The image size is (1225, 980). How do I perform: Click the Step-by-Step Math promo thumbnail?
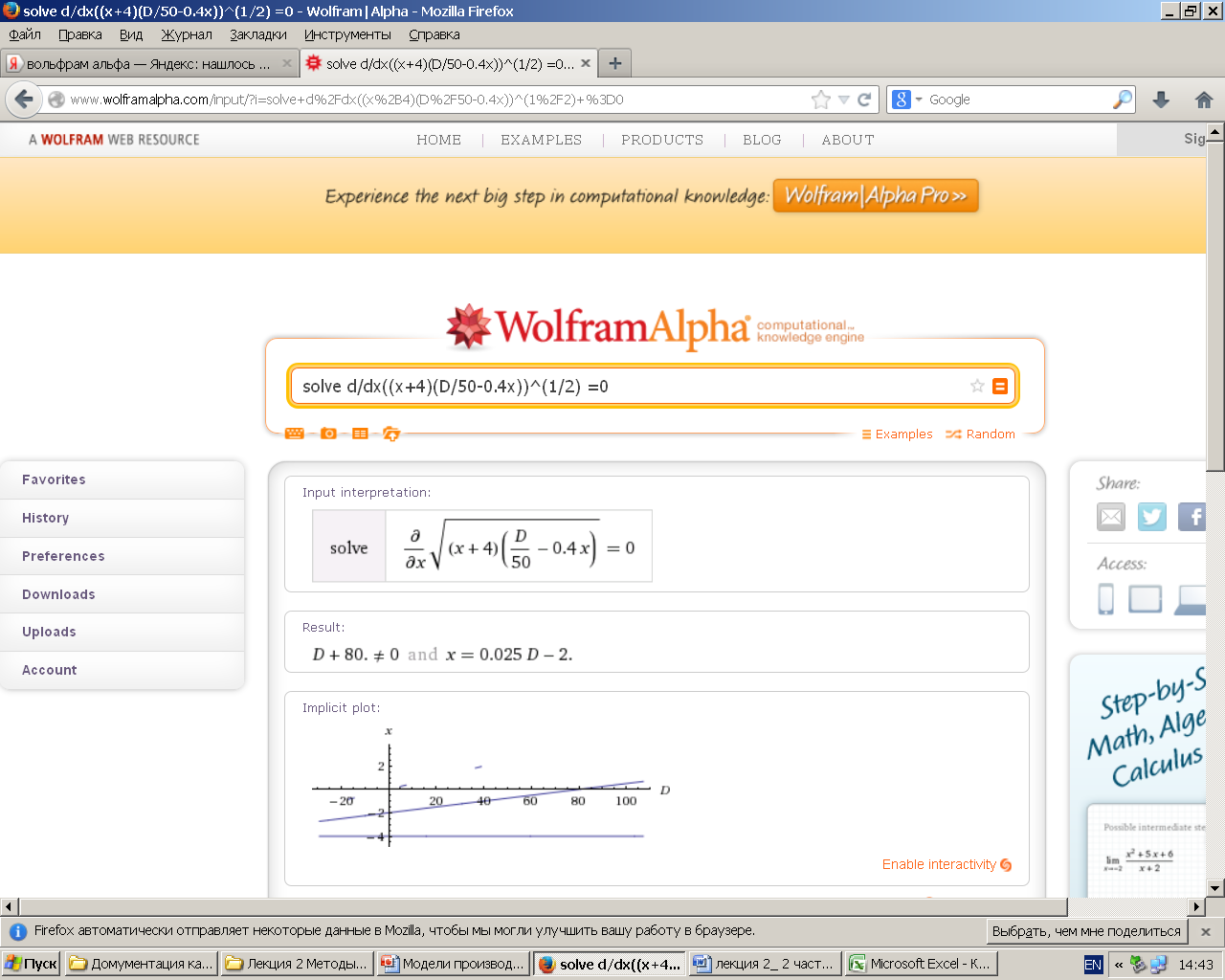tap(1147, 851)
